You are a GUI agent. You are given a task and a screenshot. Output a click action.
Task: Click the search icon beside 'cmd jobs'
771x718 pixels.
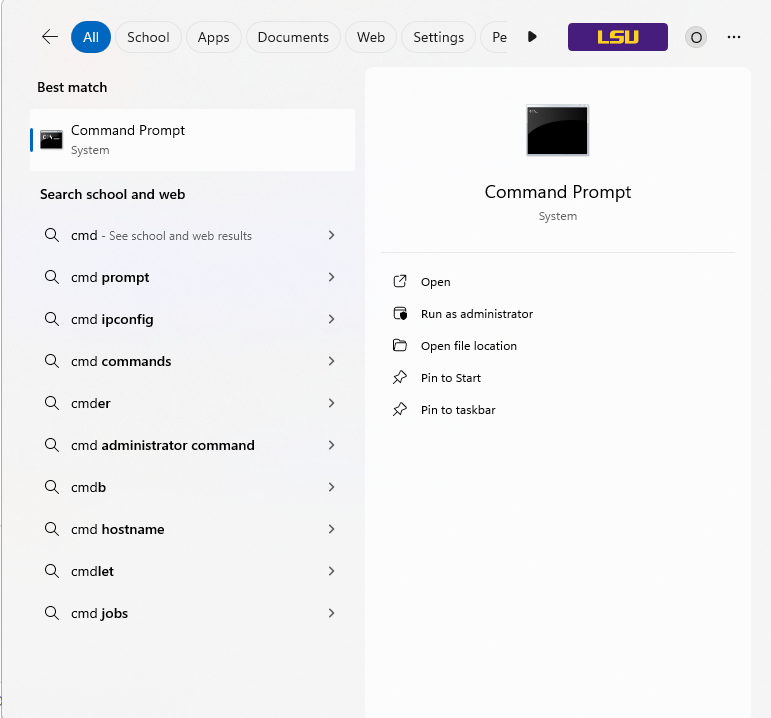pyautogui.click(x=52, y=613)
